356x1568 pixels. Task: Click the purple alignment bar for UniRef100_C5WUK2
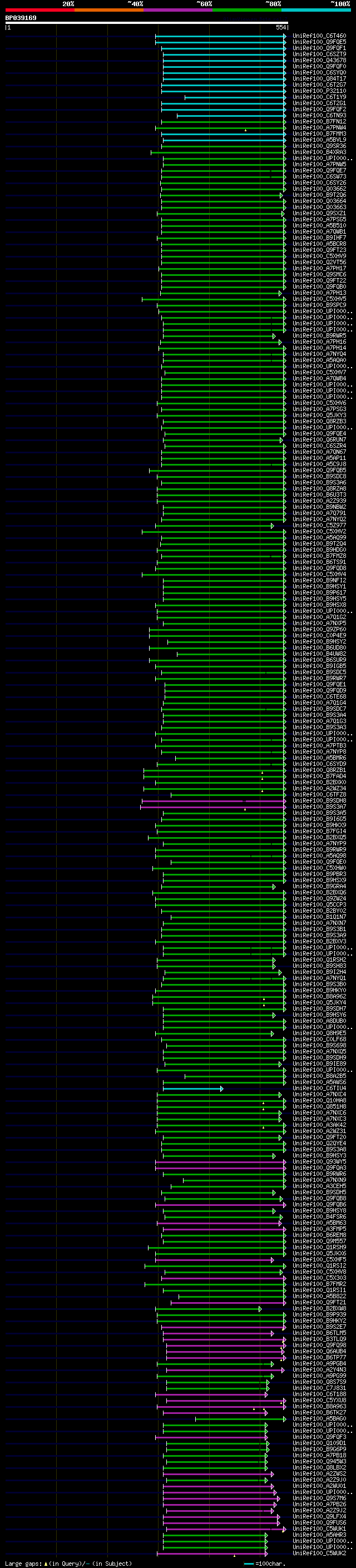pos(212,1554)
